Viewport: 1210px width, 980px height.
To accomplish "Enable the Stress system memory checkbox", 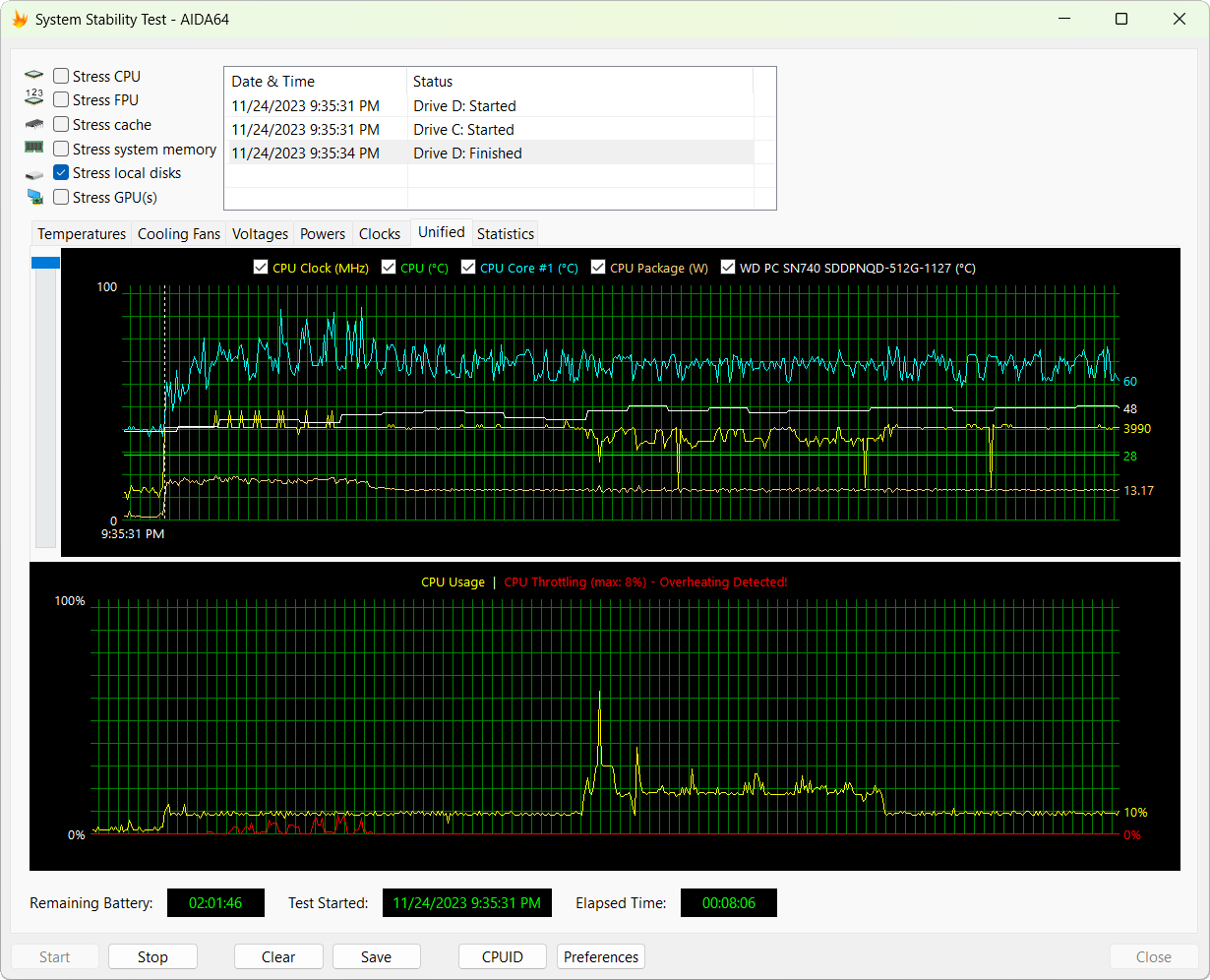I will (x=61, y=150).
